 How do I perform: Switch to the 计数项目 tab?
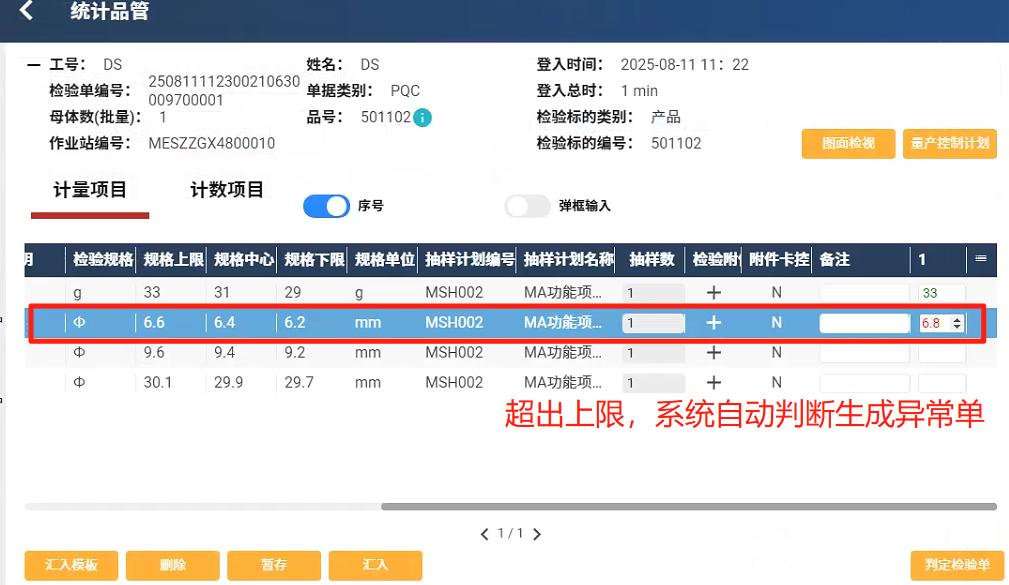coord(227,190)
